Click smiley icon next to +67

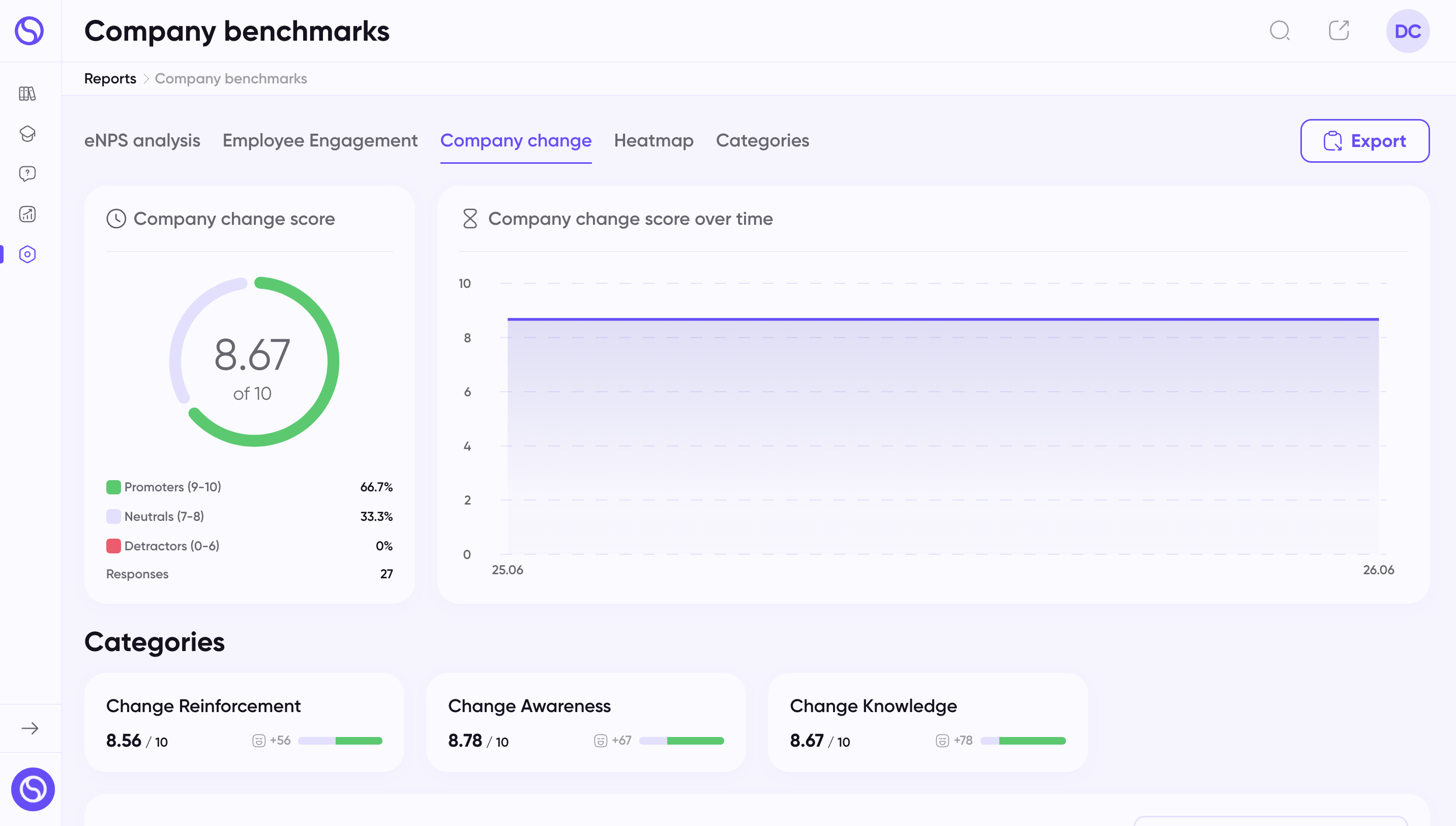tap(601, 741)
